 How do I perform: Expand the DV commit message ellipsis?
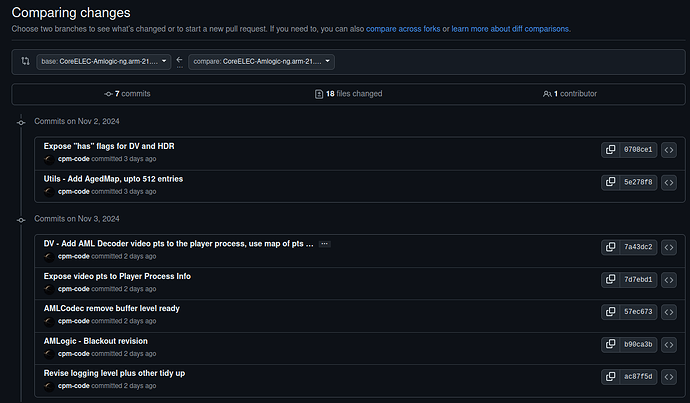click(324, 244)
